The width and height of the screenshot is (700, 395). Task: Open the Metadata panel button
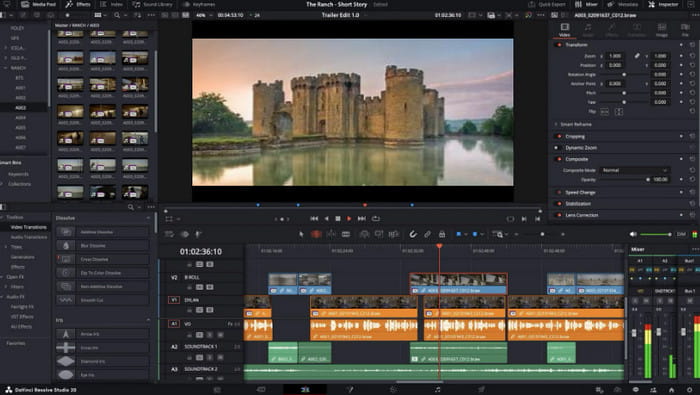623,4
